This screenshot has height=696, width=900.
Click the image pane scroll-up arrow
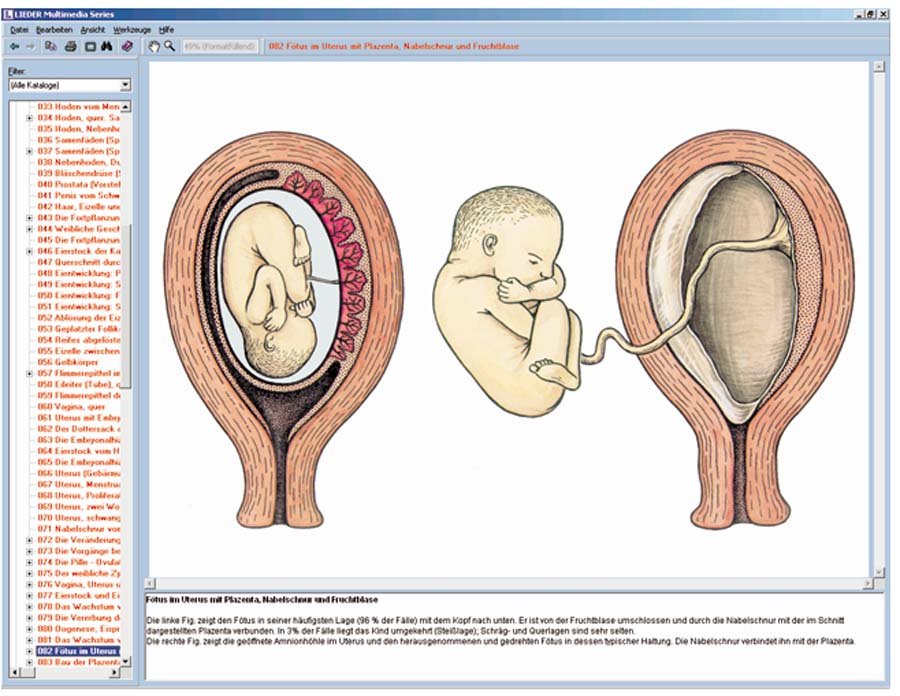(879, 68)
